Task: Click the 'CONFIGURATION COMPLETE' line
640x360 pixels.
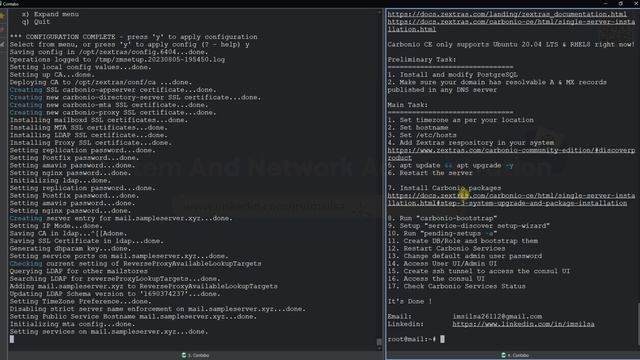Action: [x=133, y=37]
